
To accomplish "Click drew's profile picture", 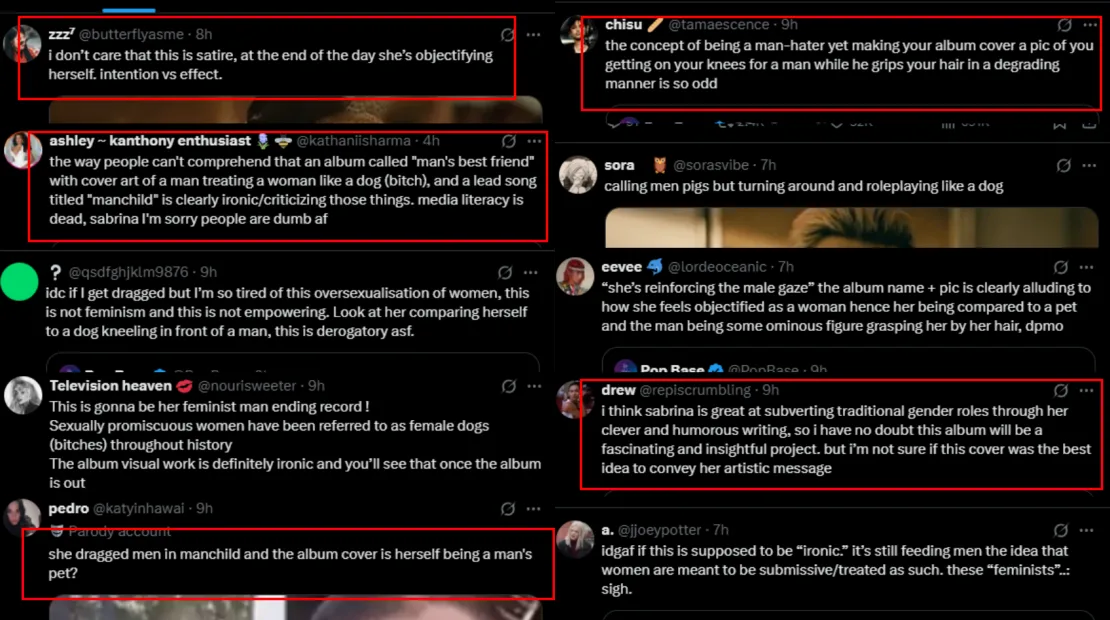I will (x=576, y=400).
